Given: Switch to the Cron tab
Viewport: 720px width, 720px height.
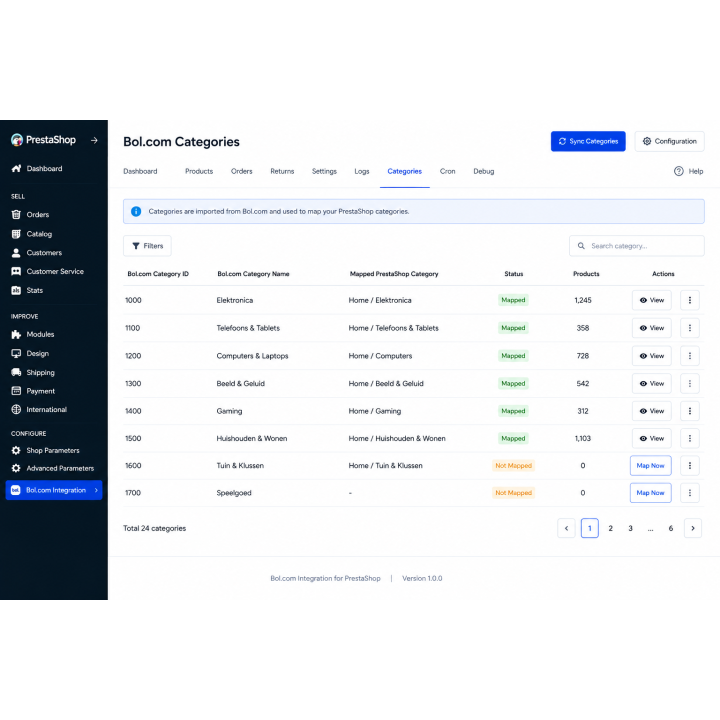Looking at the screenshot, I should click(448, 171).
